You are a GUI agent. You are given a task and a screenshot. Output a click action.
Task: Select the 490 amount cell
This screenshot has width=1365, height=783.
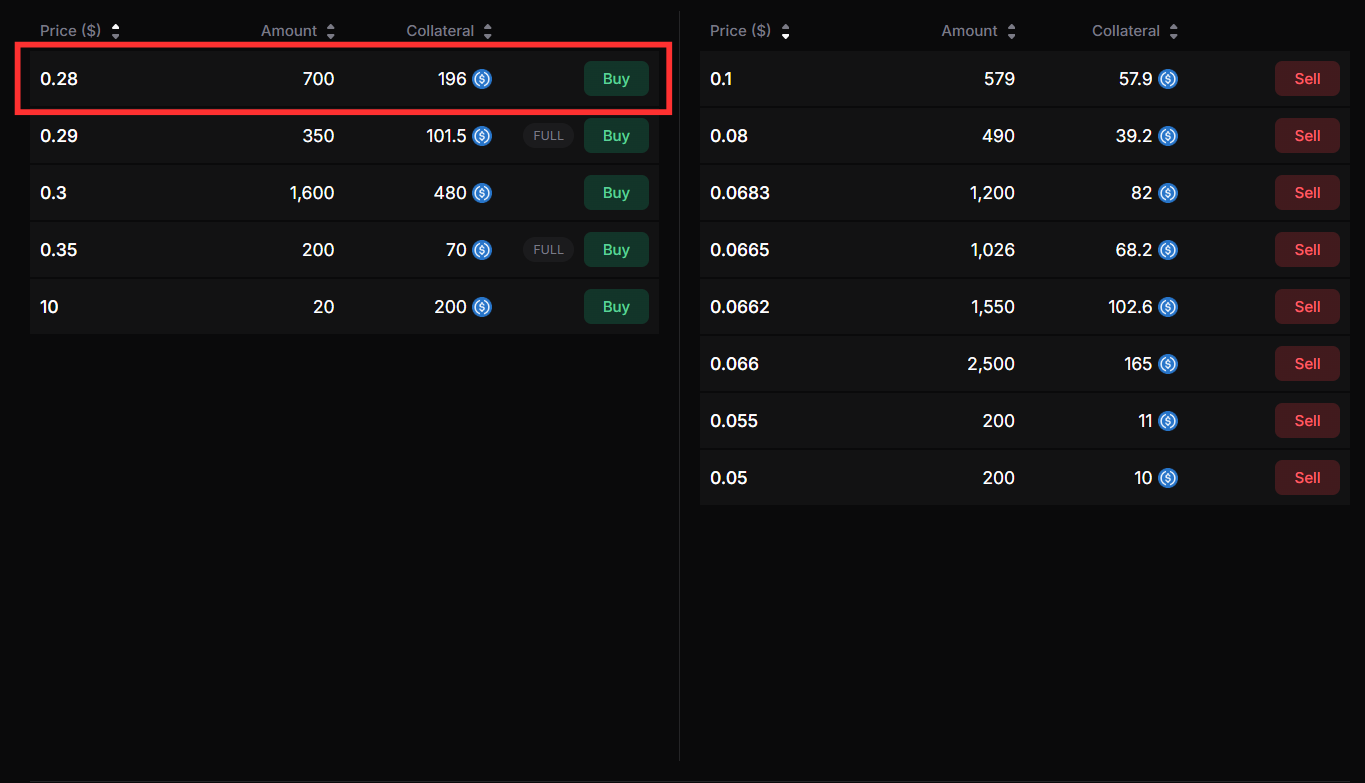(x=998, y=136)
